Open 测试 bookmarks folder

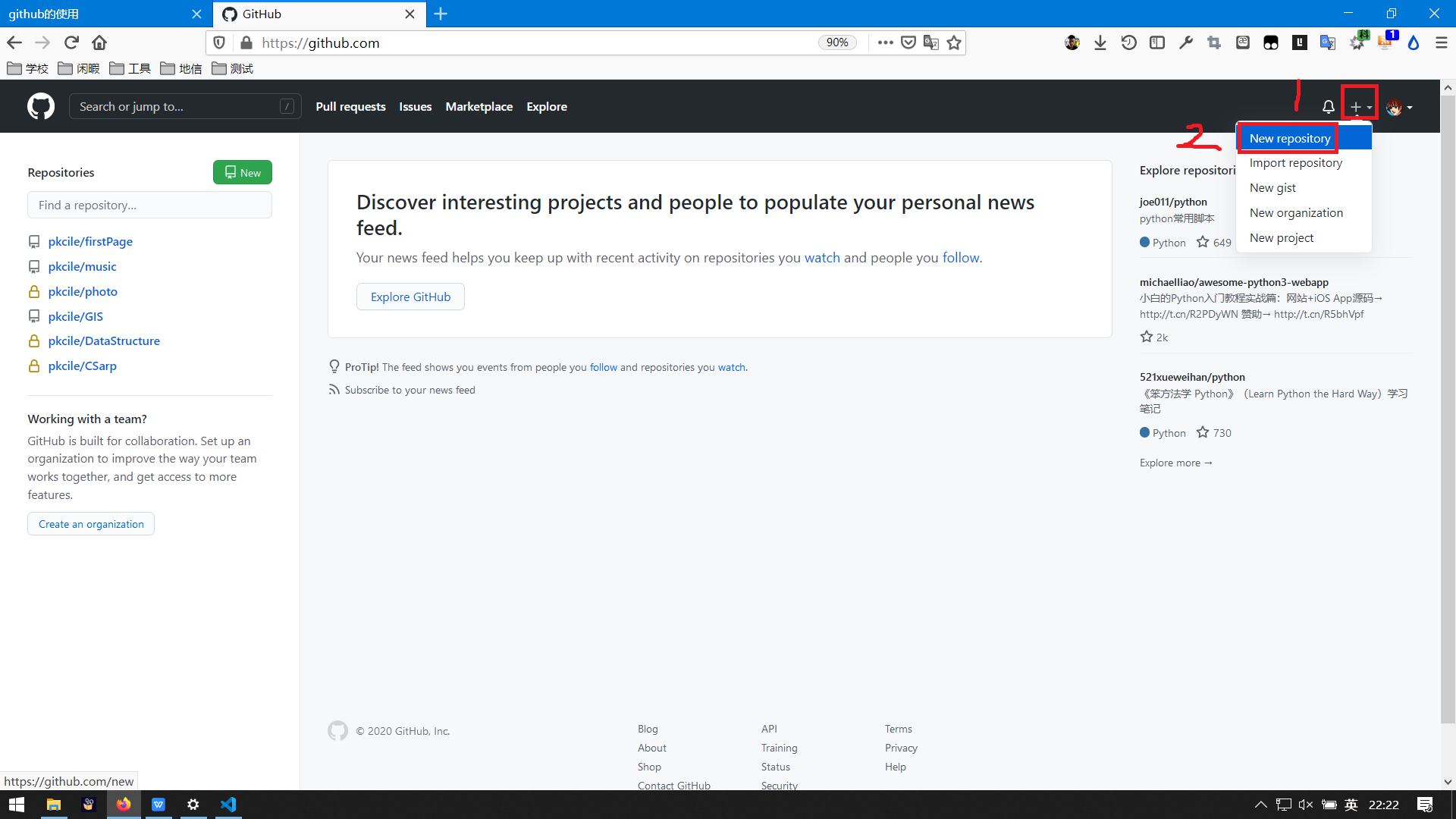coord(232,68)
